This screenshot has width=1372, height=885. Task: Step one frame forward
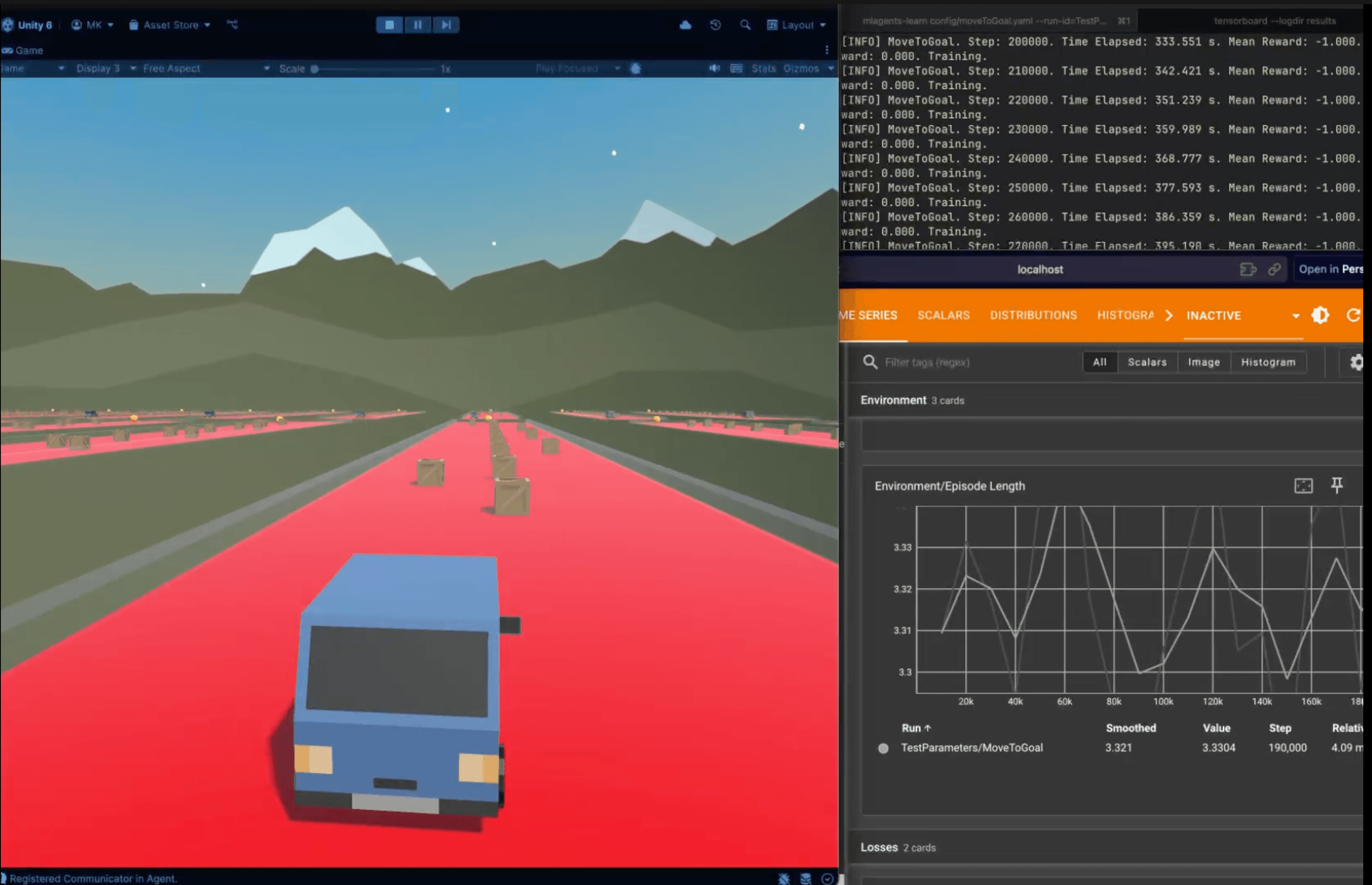446,25
